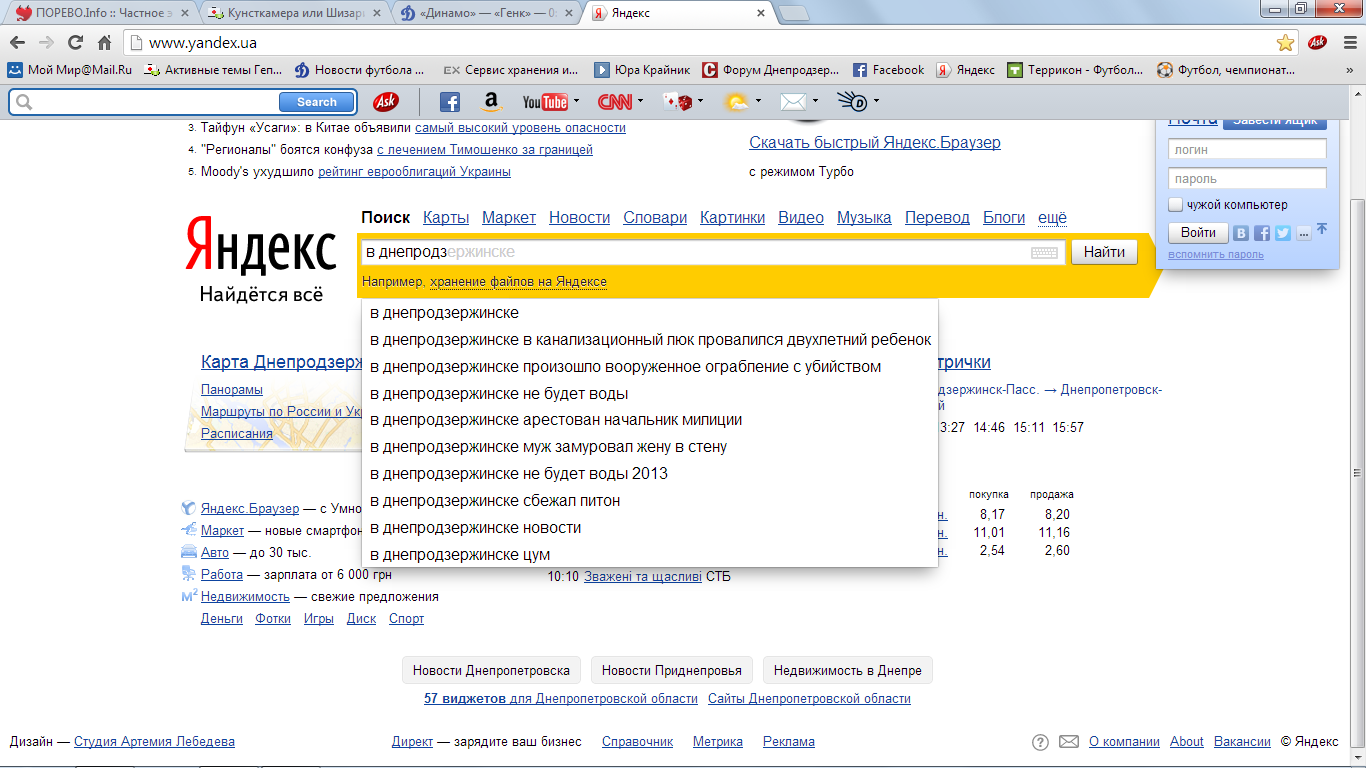
Task: Open Amazon icon in Ask toolbar
Action: (490, 102)
